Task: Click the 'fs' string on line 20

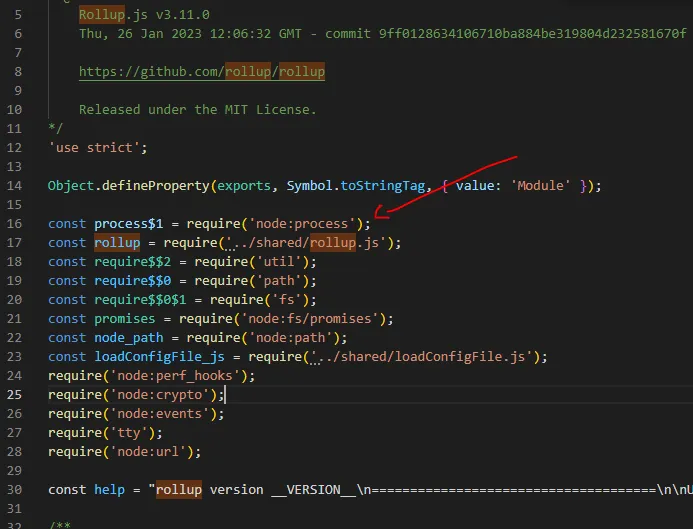Action: tap(286, 300)
